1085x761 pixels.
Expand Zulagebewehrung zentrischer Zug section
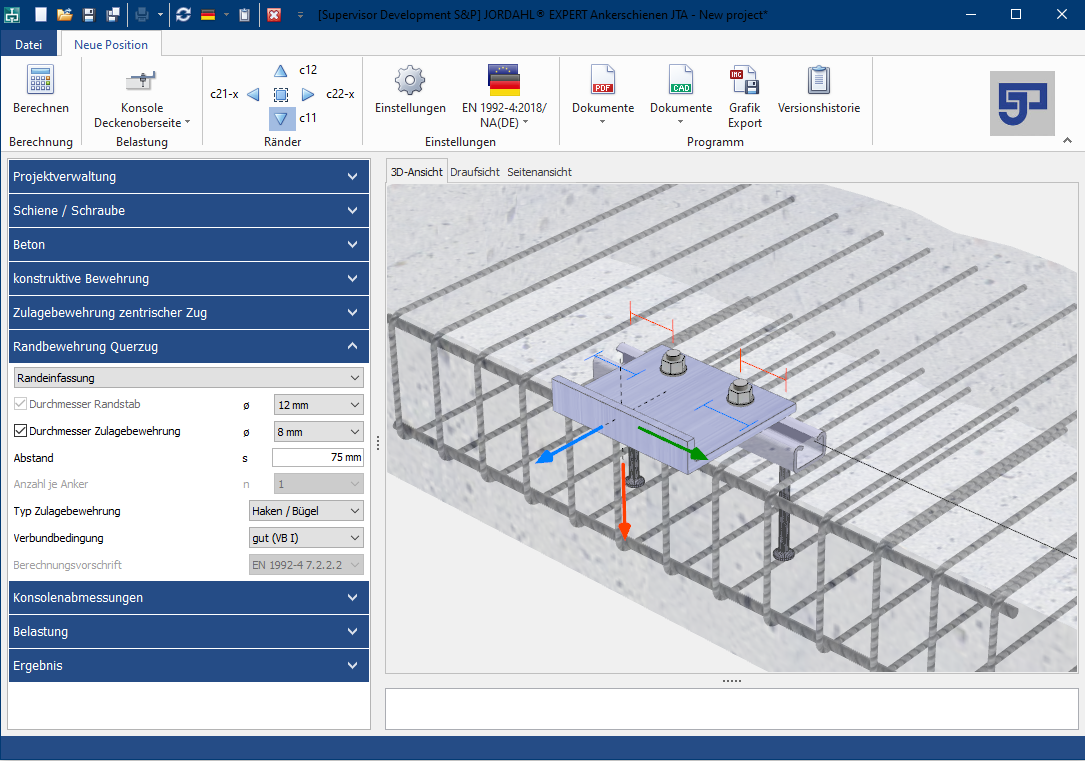189,312
